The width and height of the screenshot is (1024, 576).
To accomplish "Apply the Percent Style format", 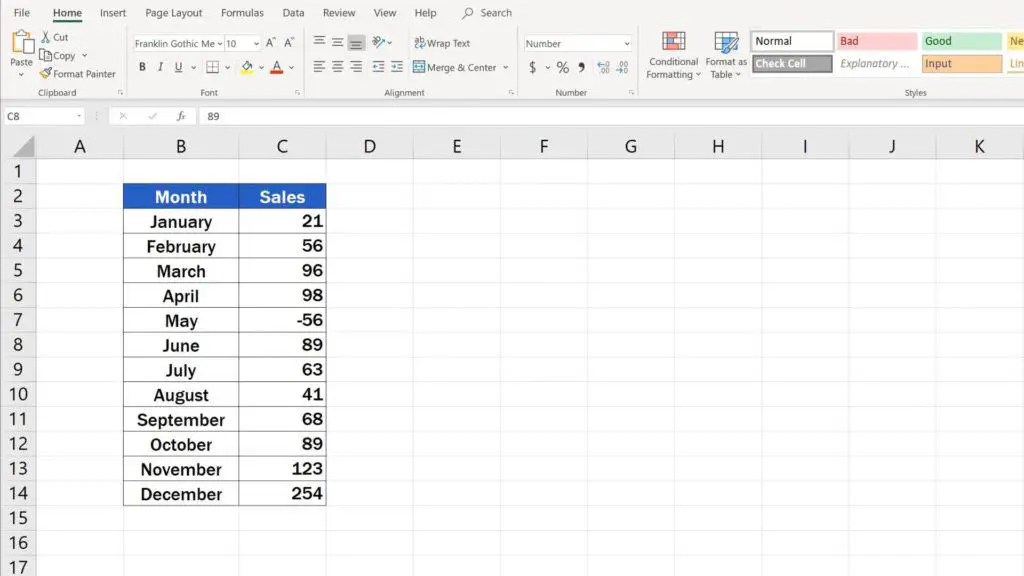I will [561, 67].
